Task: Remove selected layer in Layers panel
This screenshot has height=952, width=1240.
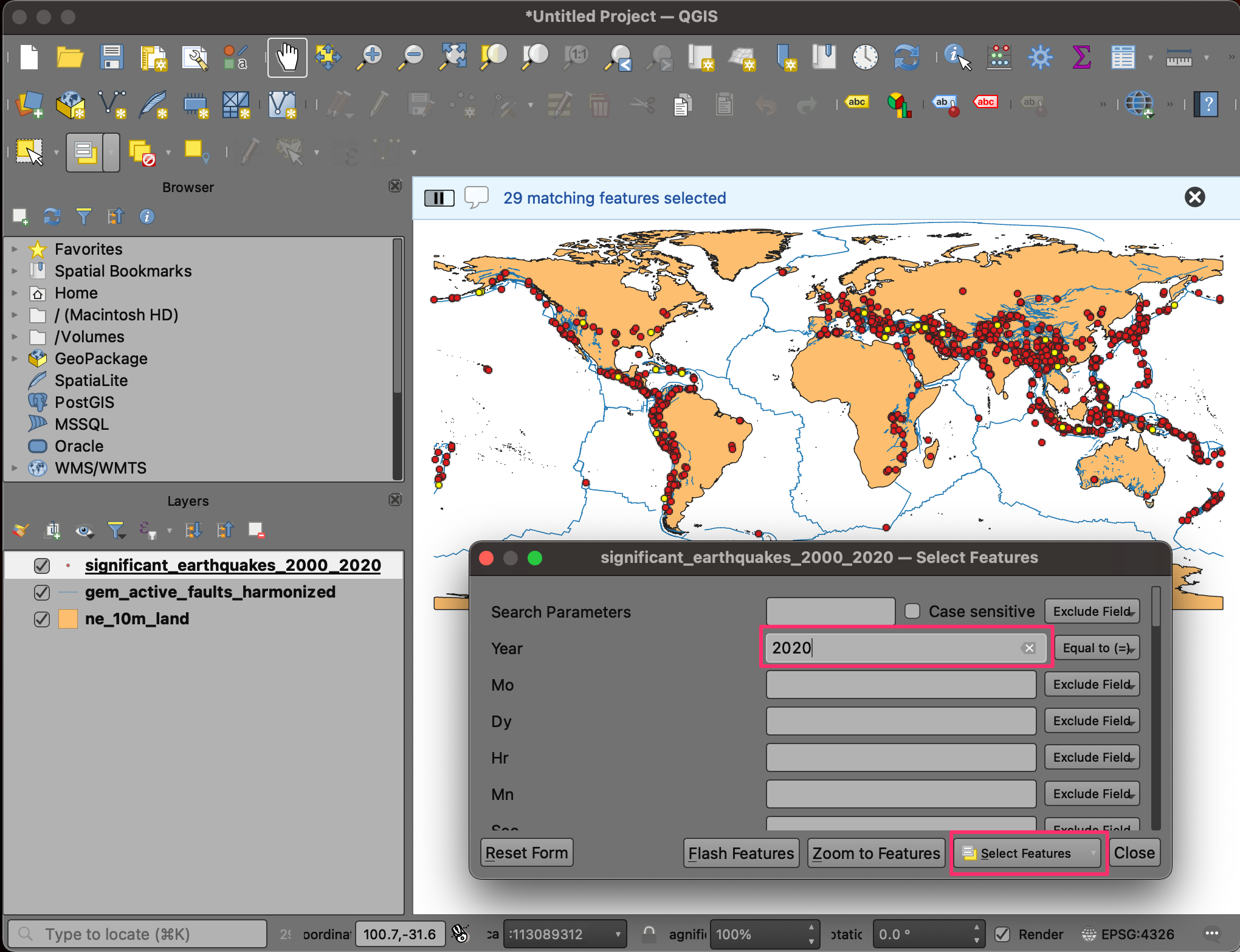Action: click(256, 530)
